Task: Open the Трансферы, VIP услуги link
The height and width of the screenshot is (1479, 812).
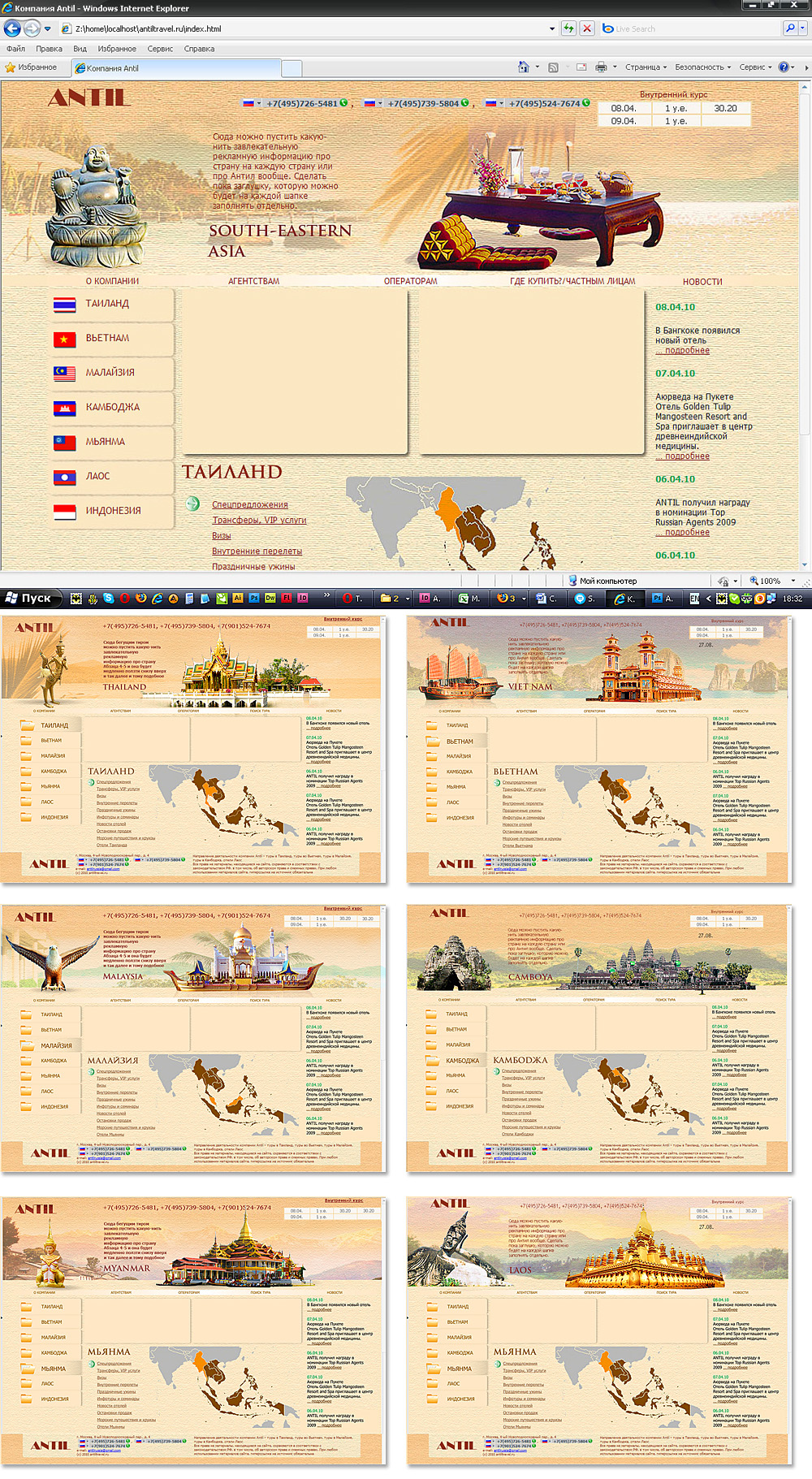Action: [259, 520]
